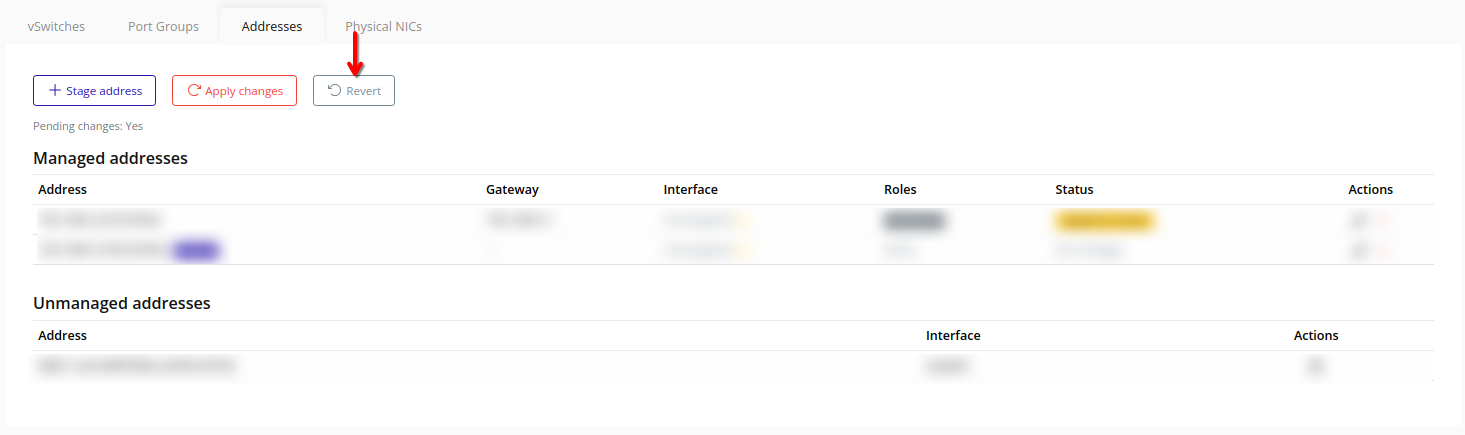1465x435 pixels.
Task: Click the grey edit icon in second managed row
Action: pyautogui.click(x=1358, y=251)
